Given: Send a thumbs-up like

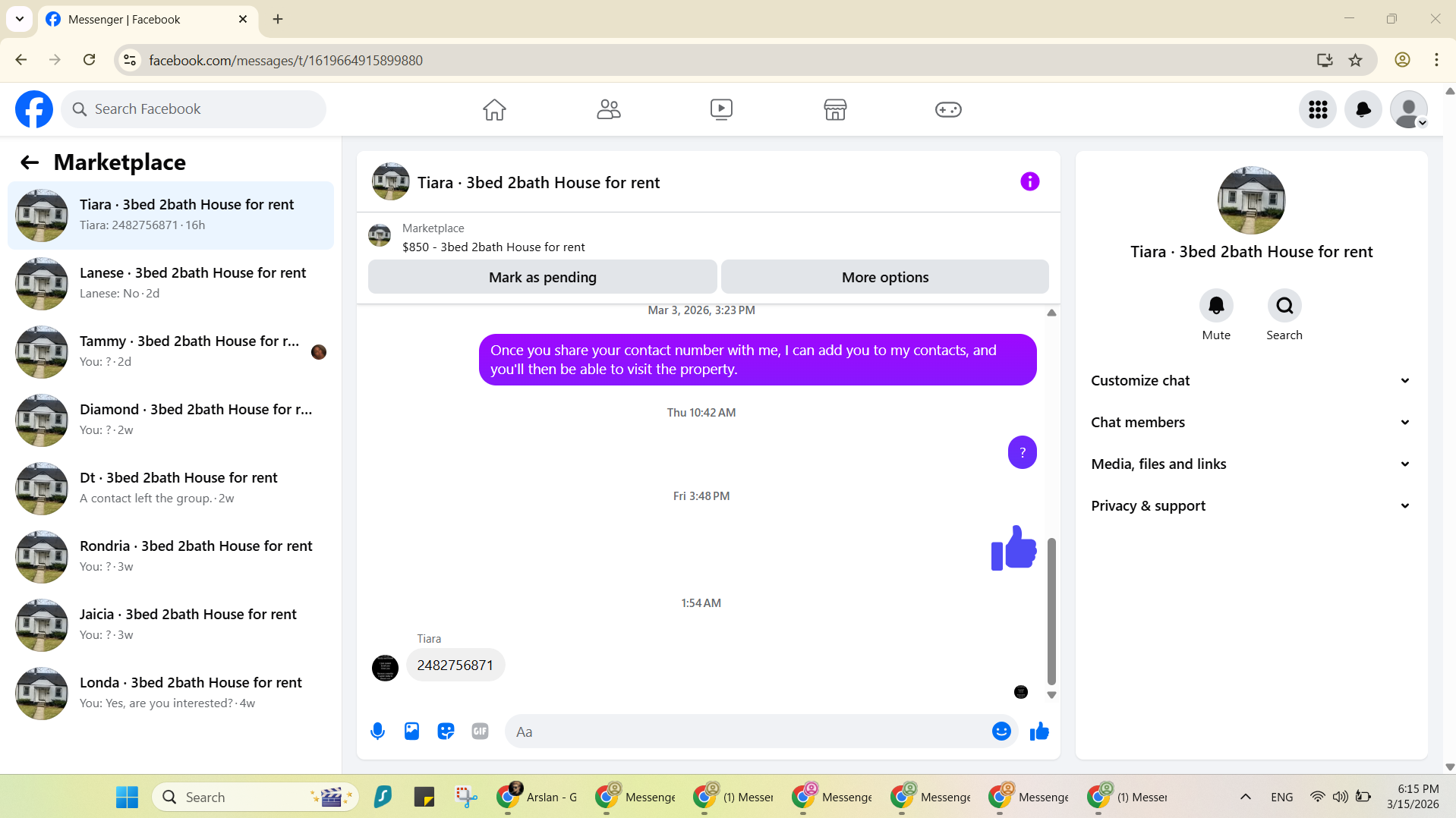Looking at the screenshot, I should coord(1039,731).
